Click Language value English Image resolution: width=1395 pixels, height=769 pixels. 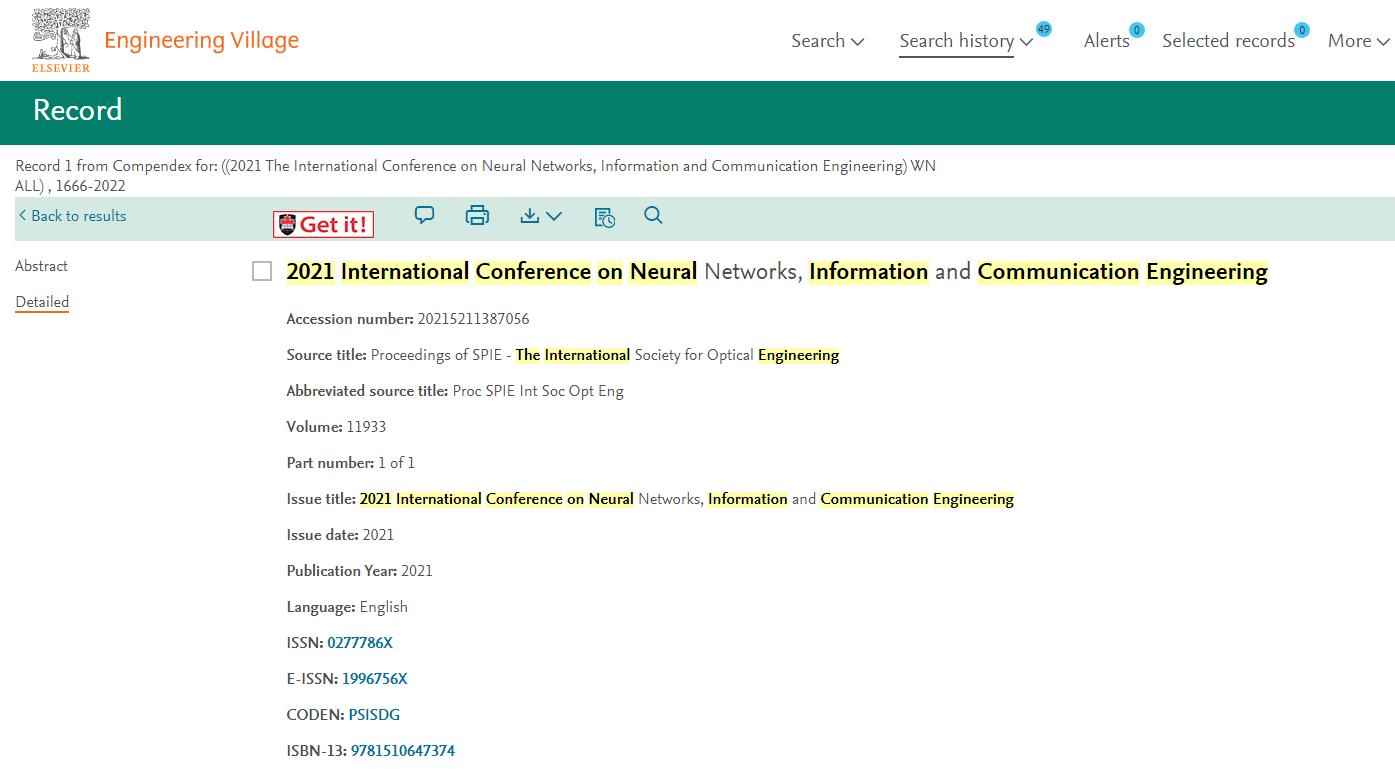click(384, 607)
